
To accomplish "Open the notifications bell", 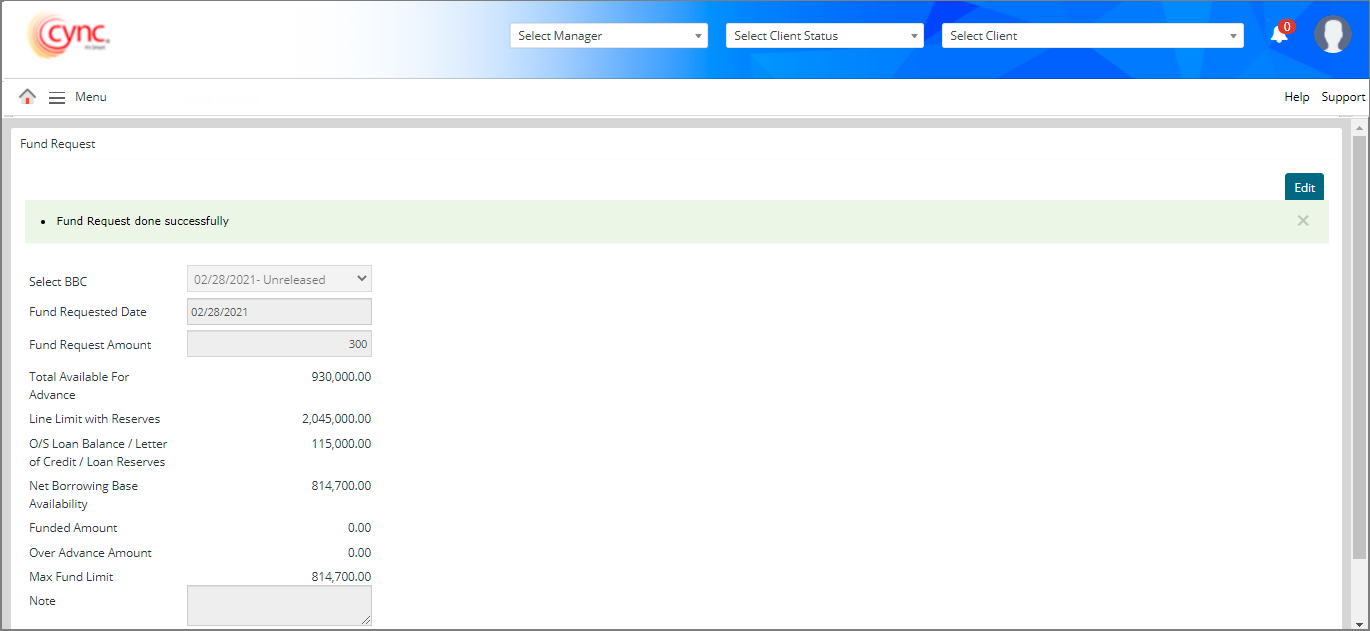I will pyautogui.click(x=1279, y=35).
